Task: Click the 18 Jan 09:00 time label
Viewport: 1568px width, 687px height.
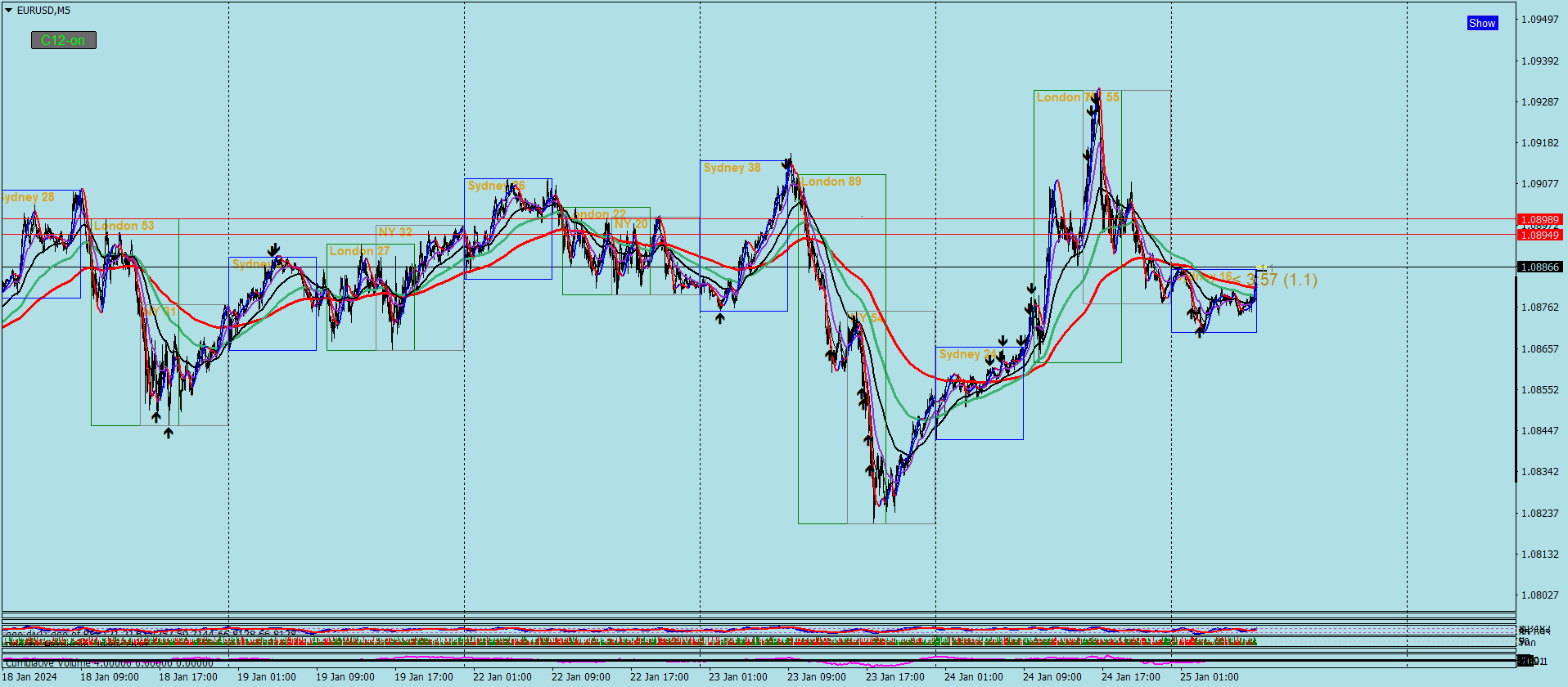Action: coord(109,677)
